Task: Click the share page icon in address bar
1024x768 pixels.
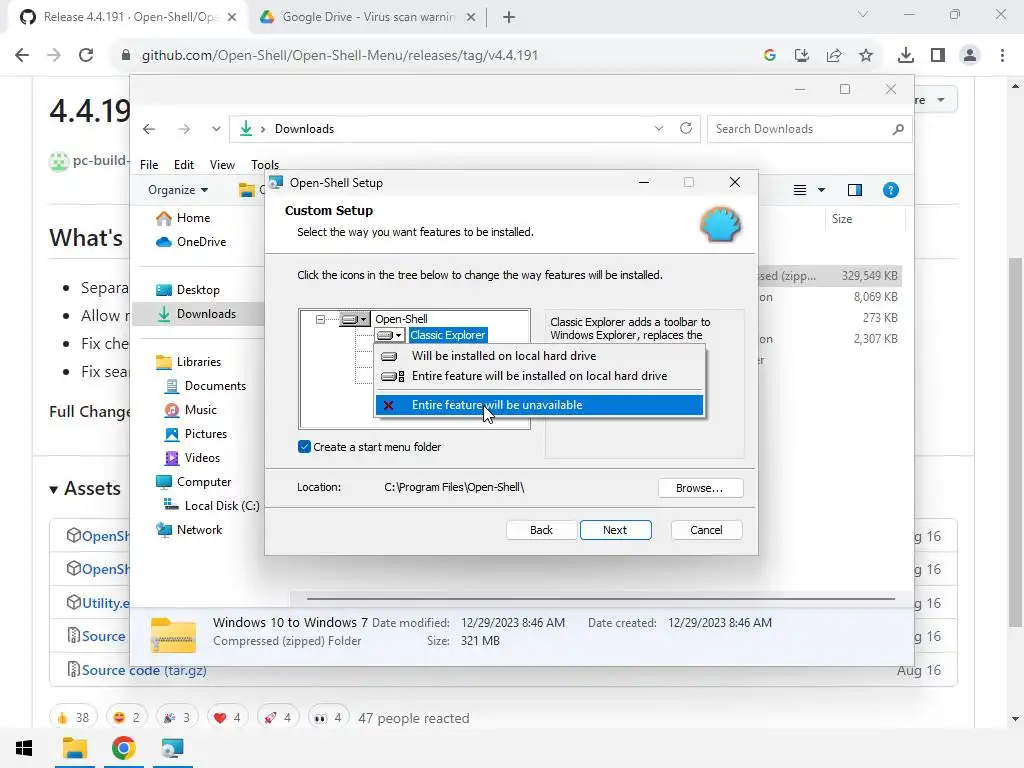Action: 834,56
